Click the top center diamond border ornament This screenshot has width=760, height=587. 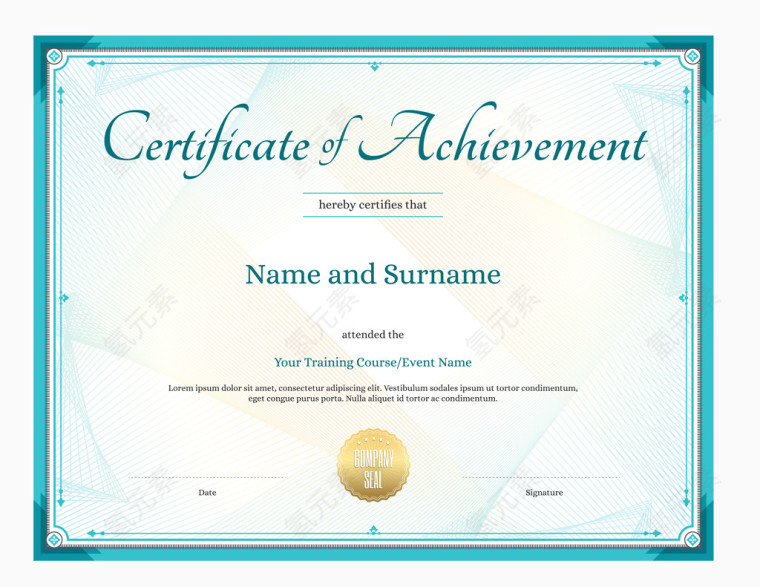(x=373, y=66)
